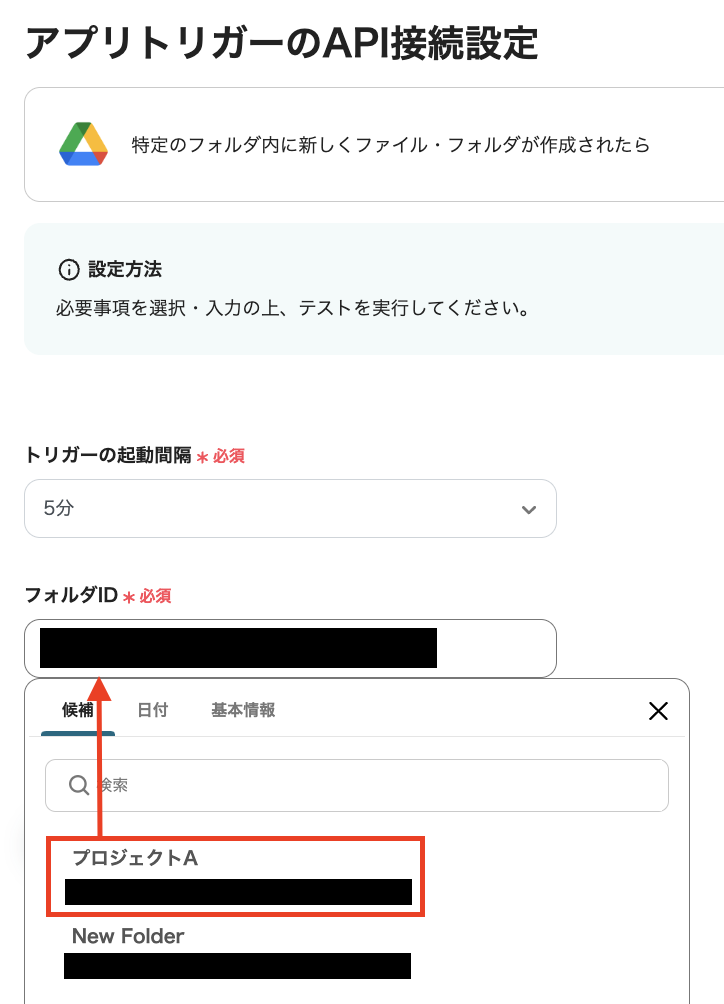Switch to the 日付 tab

click(153, 709)
